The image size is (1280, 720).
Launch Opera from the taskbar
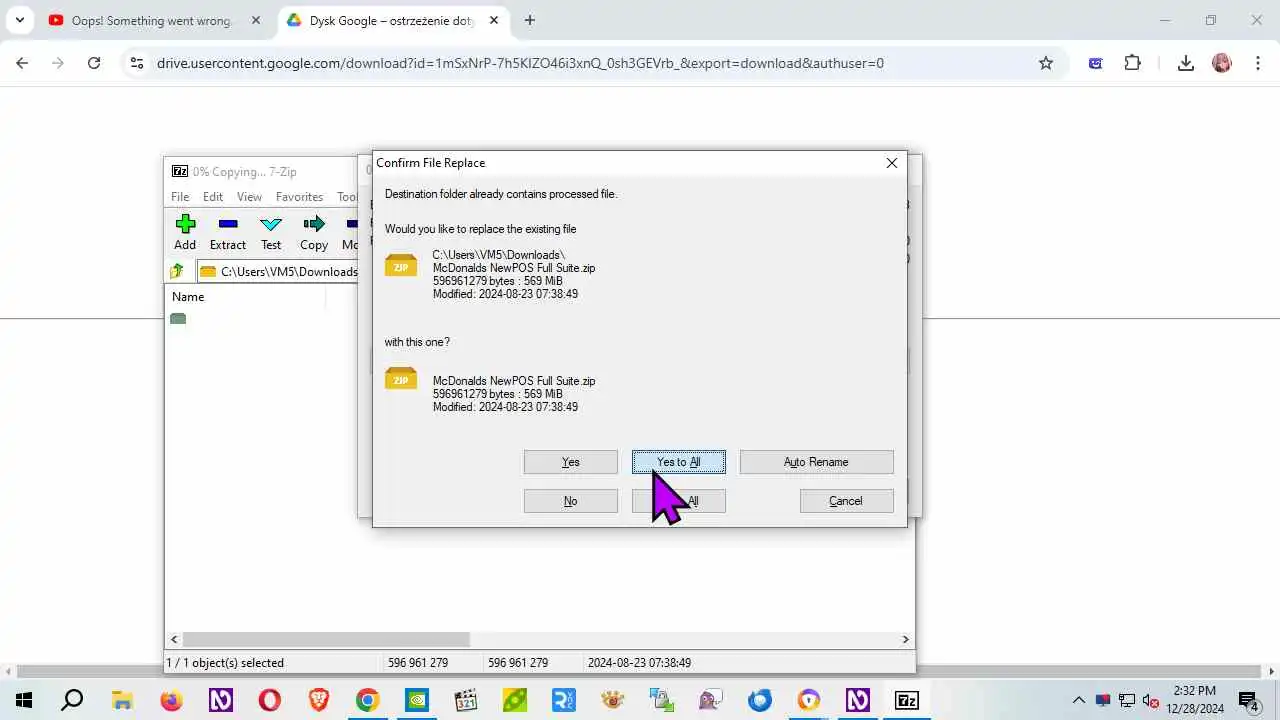(269, 700)
